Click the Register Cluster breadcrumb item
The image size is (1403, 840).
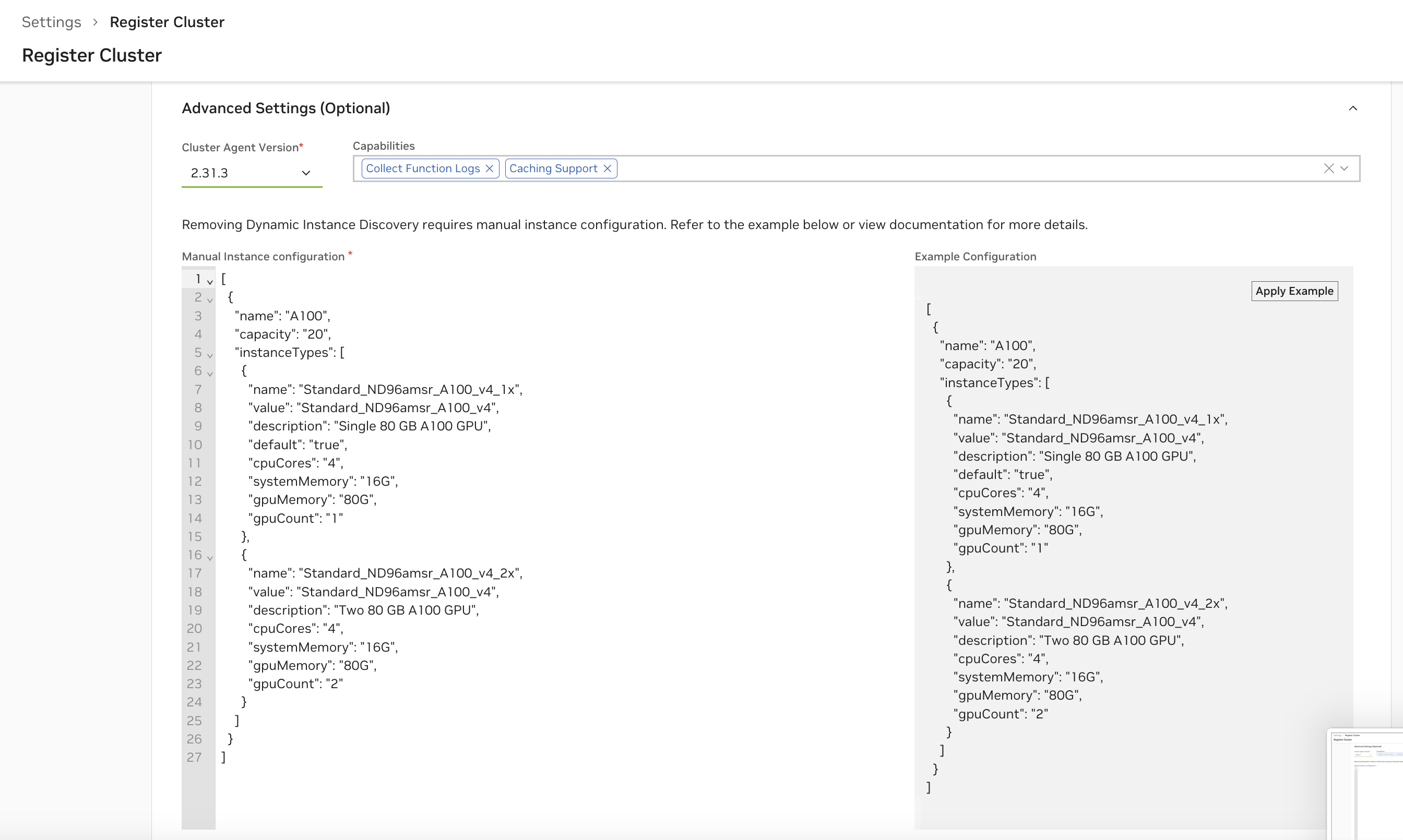coord(167,21)
